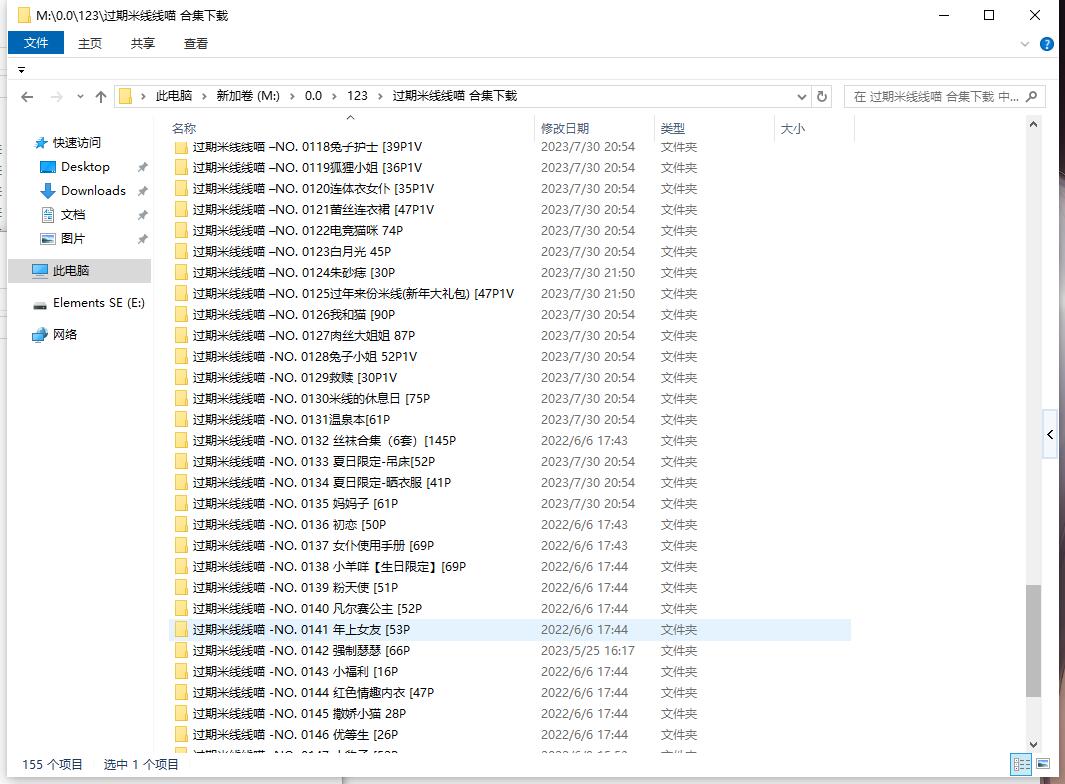Click 0.0 in address breadcrumb

click(313, 96)
